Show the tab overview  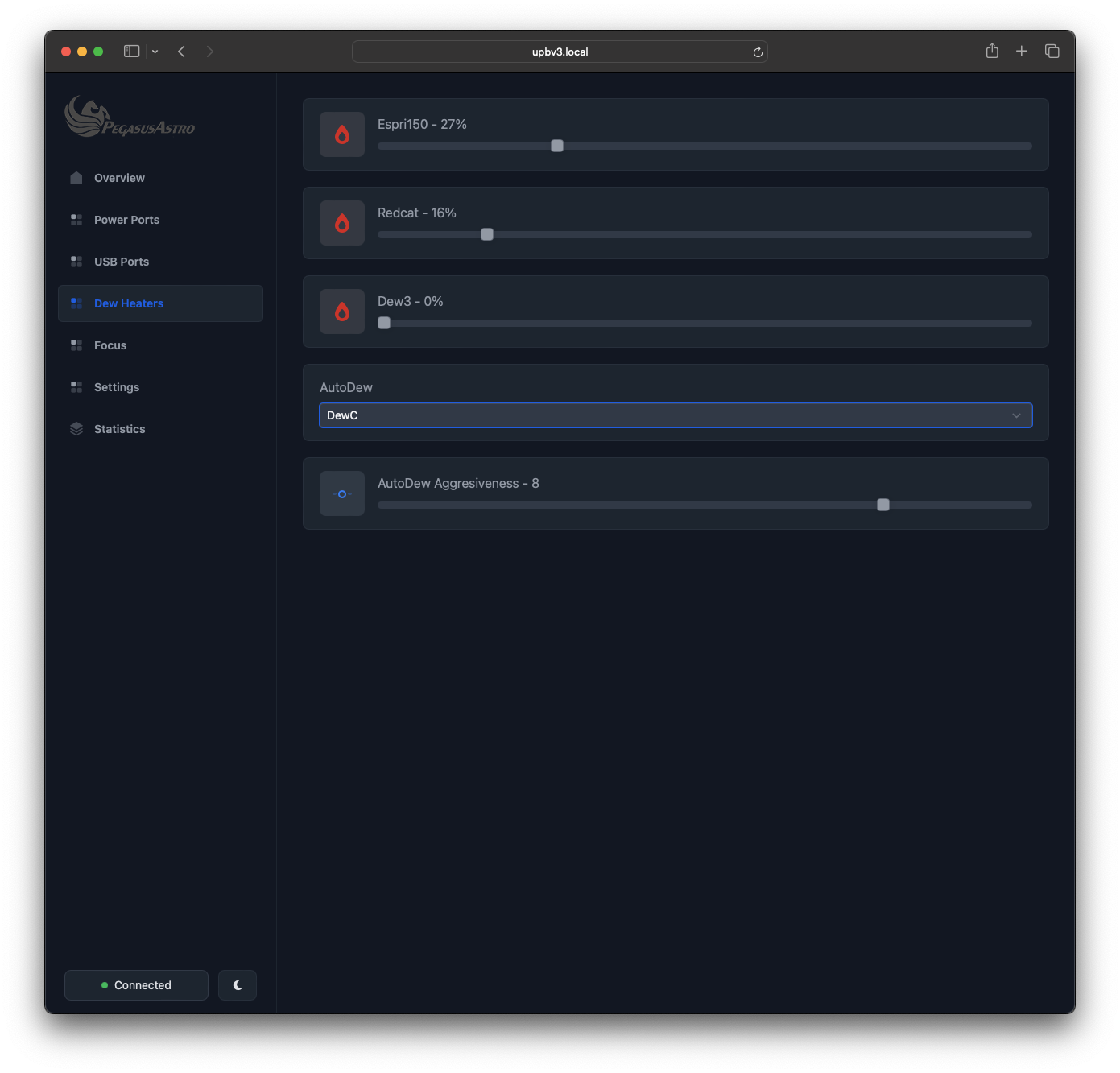[x=1052, y=52]
